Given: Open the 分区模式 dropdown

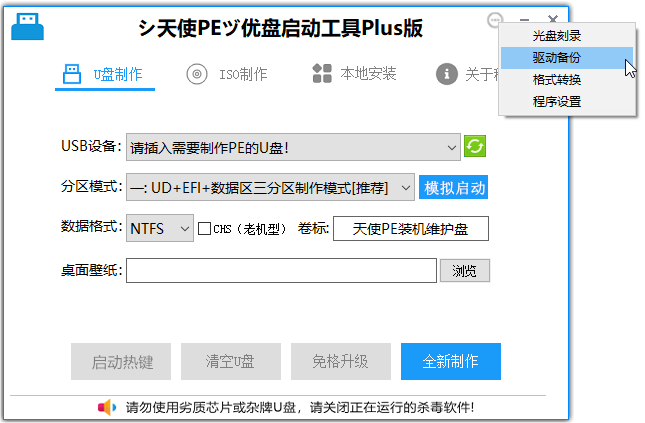Looking at the screenshot, I should click(270, 187).
